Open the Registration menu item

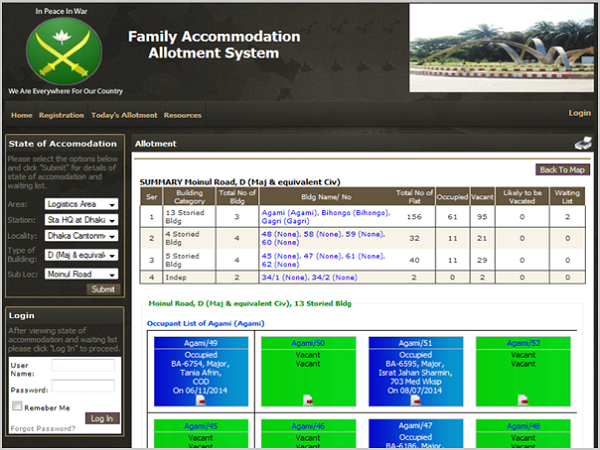(x=61, y=115)
